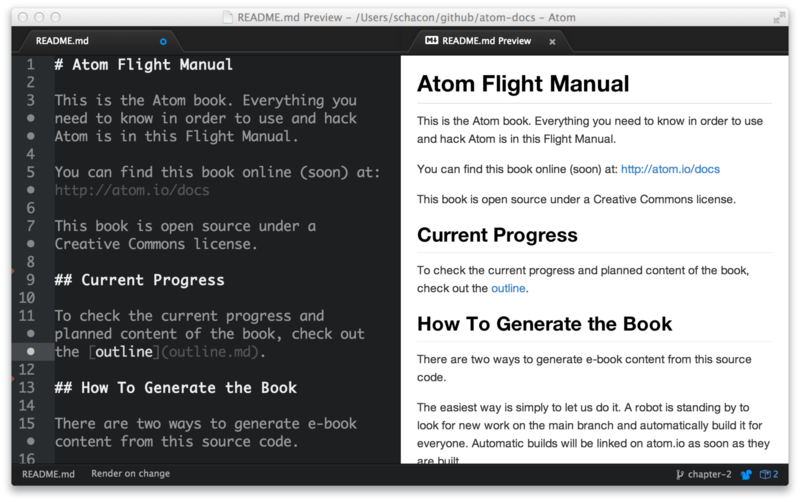Click the Markdown icon on the preview tab

(431, 41)
